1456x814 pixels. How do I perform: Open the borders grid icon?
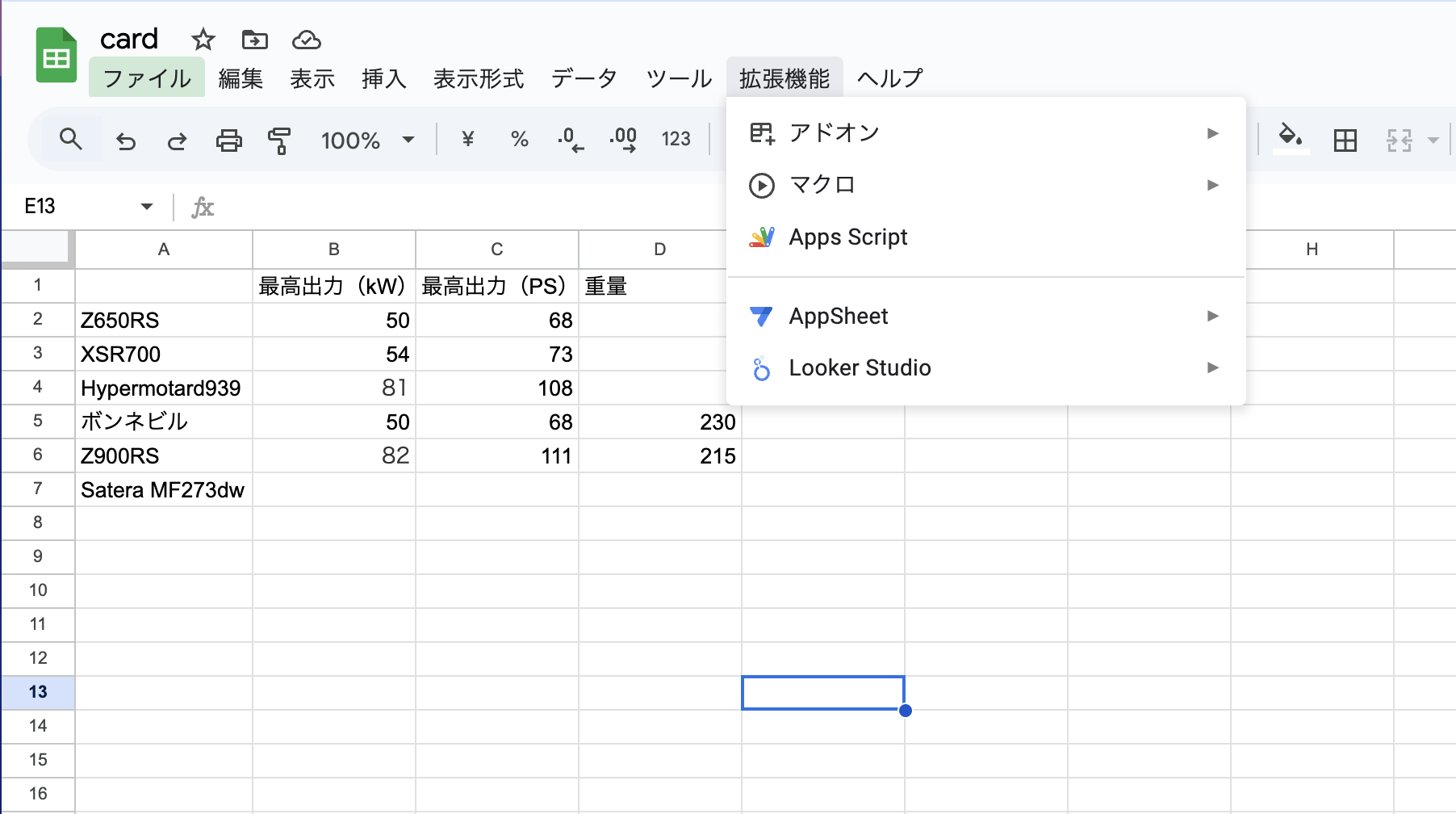(x=1345, y=141)
